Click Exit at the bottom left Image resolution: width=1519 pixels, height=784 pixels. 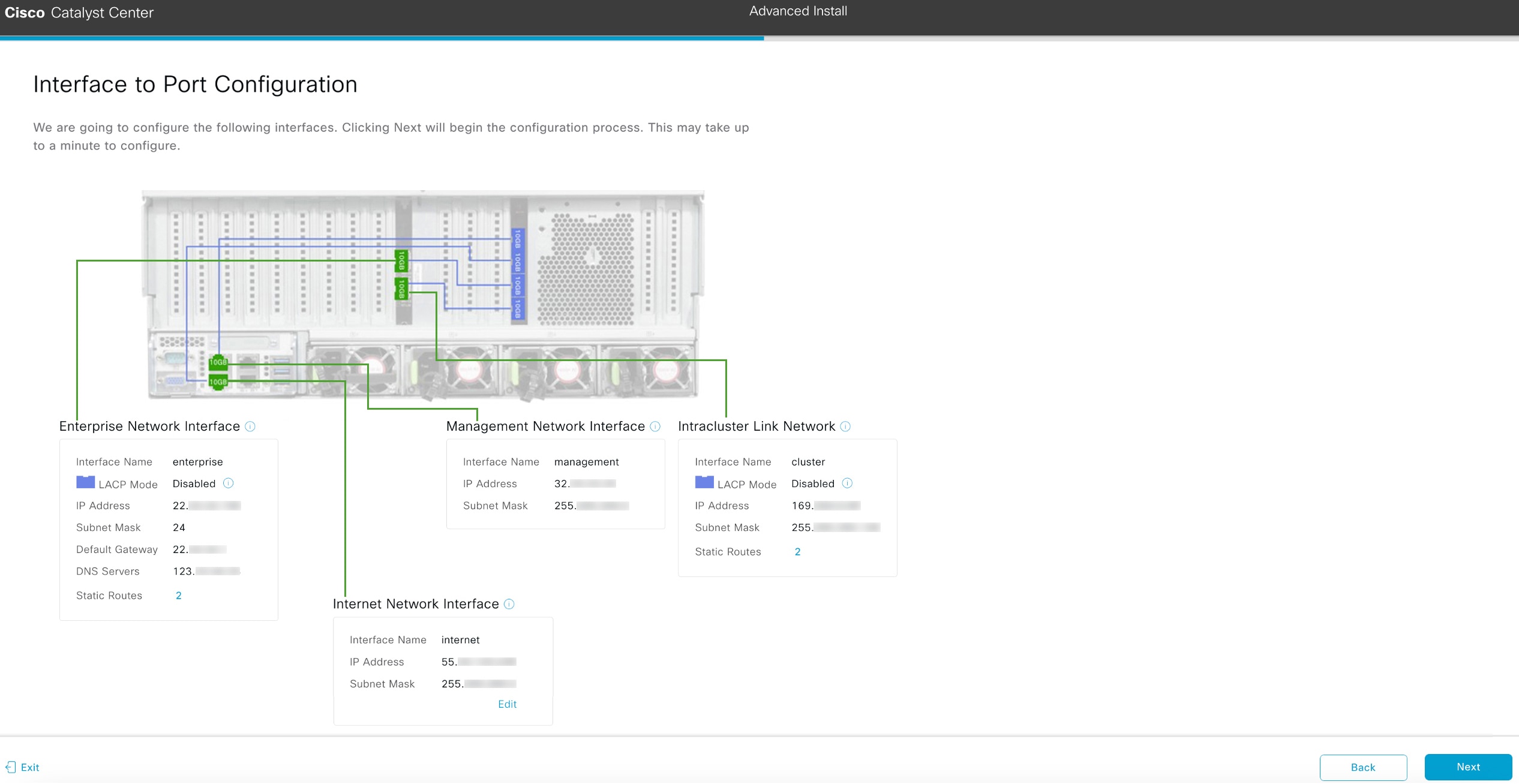[29, 767]
